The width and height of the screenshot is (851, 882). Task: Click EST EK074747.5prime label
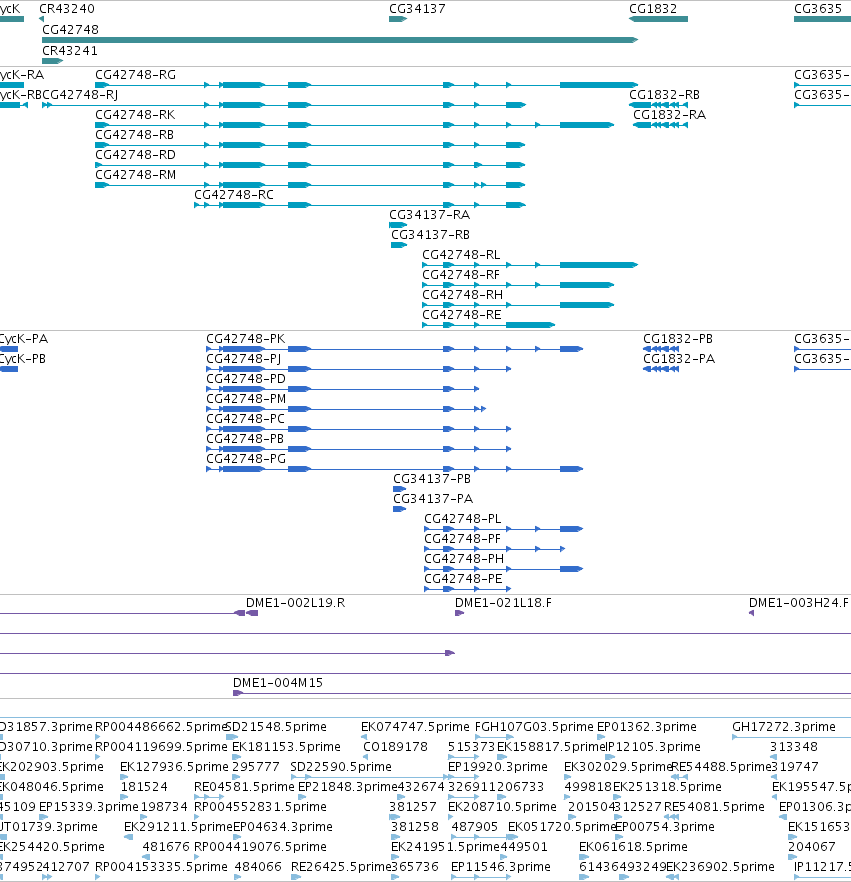point(415,727)
